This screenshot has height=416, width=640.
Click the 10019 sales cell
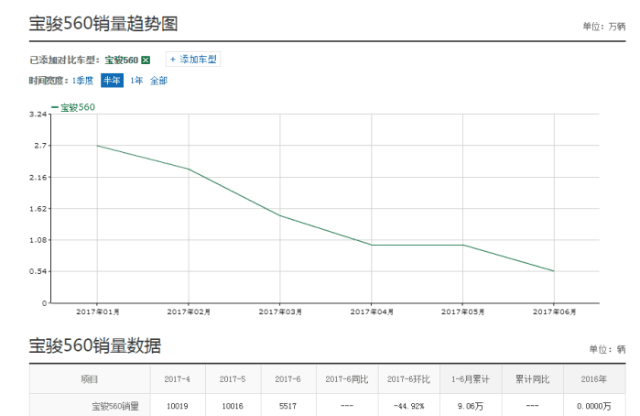click(x=177, y=406)
